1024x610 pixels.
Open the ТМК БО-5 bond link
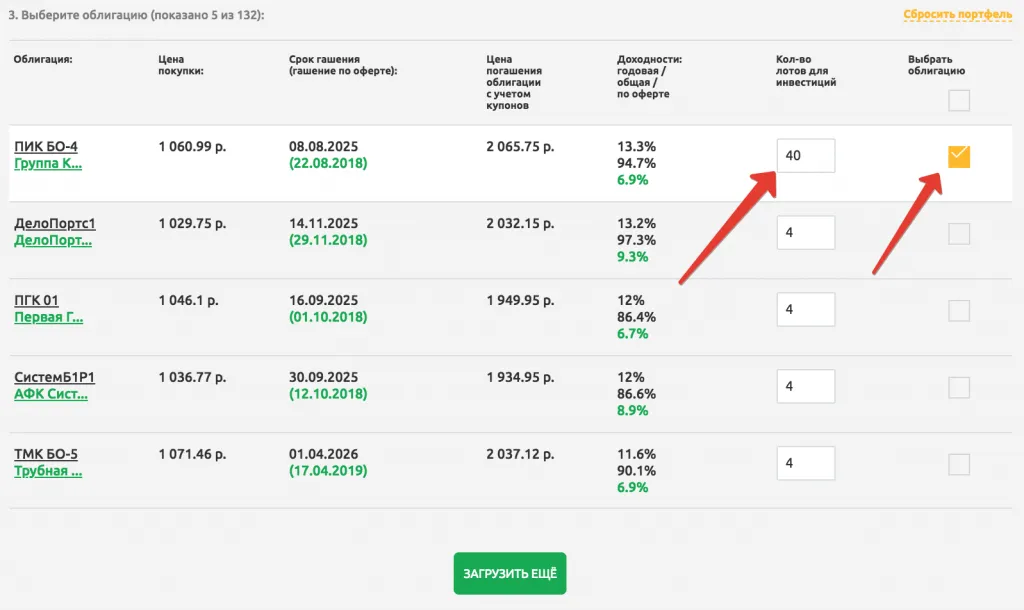click(46, 454)
